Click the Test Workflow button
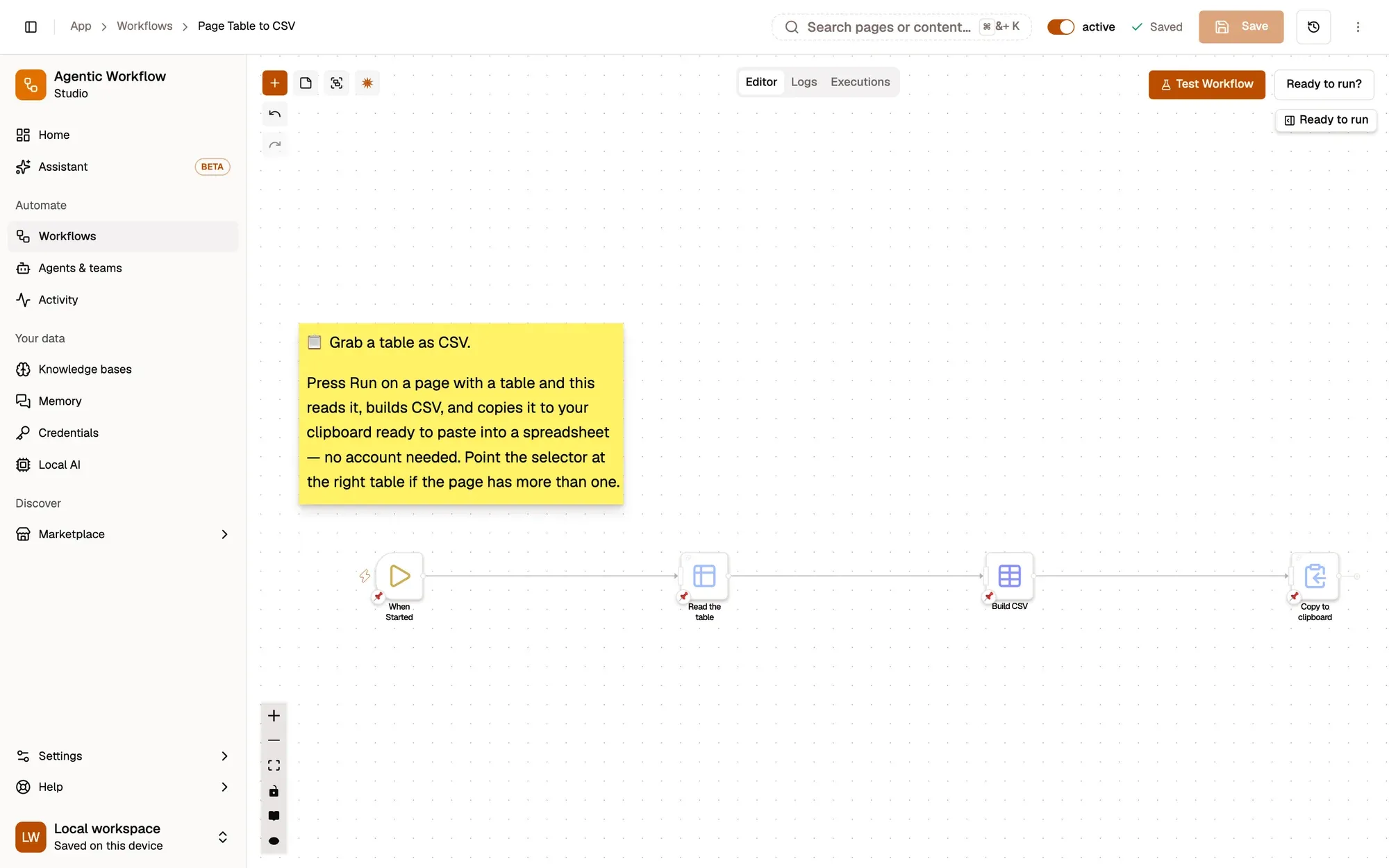 [1206, 84]
